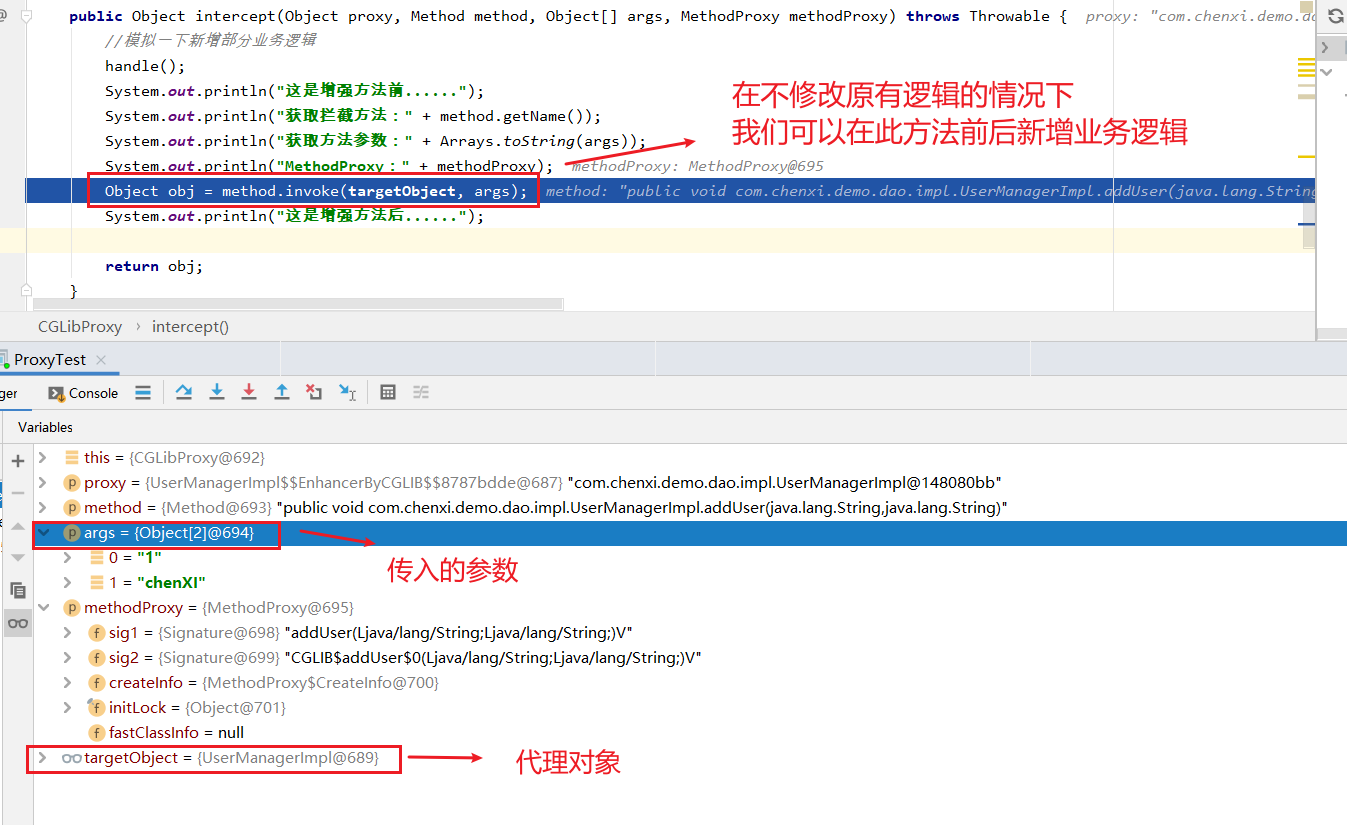
Task: Toggle the glasses Show Watches icon
Action: point(17,623)
